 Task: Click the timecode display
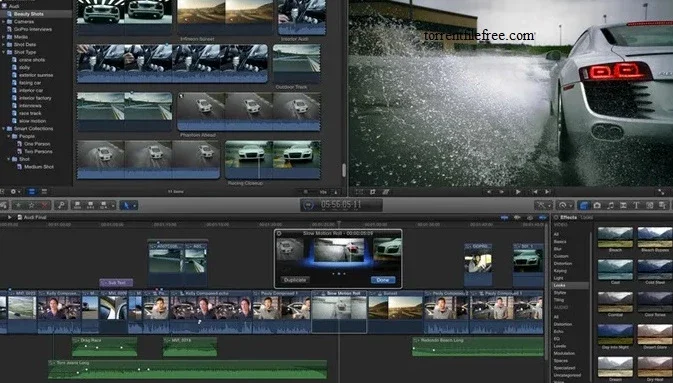(x=341, y=205)
